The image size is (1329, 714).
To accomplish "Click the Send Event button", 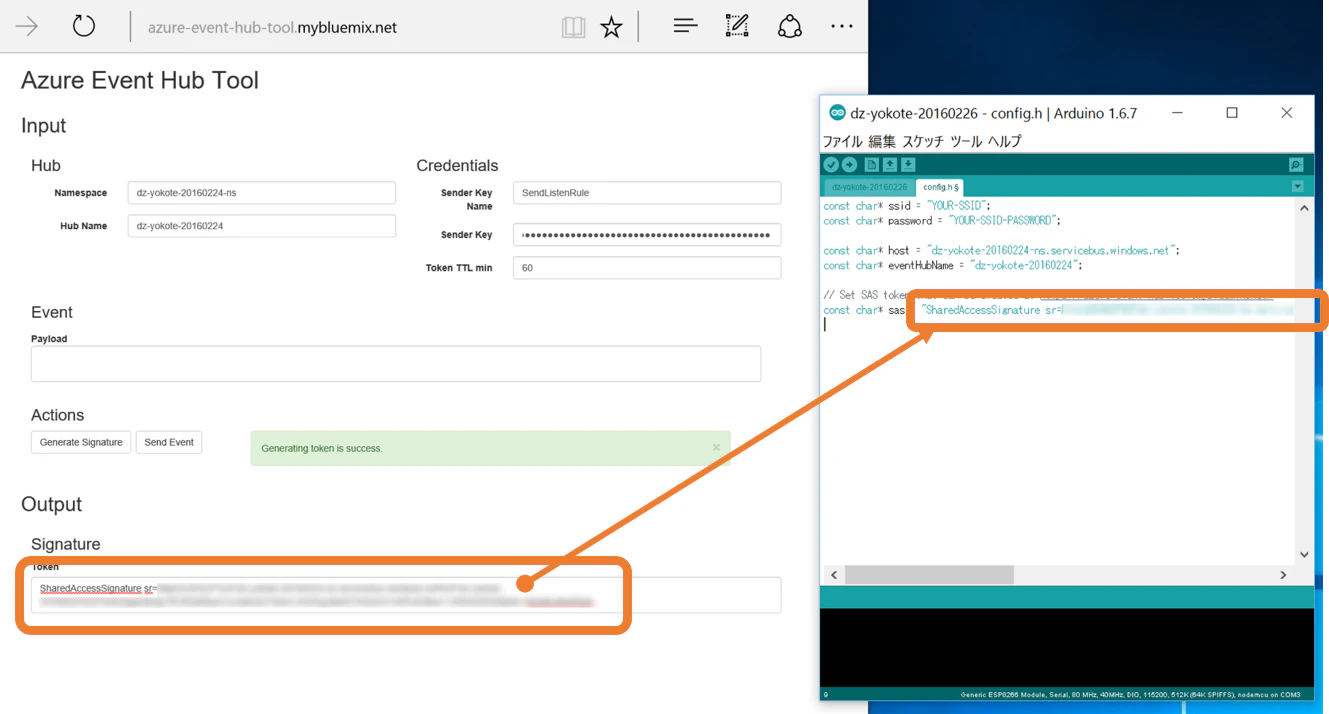I will [169, 442].
